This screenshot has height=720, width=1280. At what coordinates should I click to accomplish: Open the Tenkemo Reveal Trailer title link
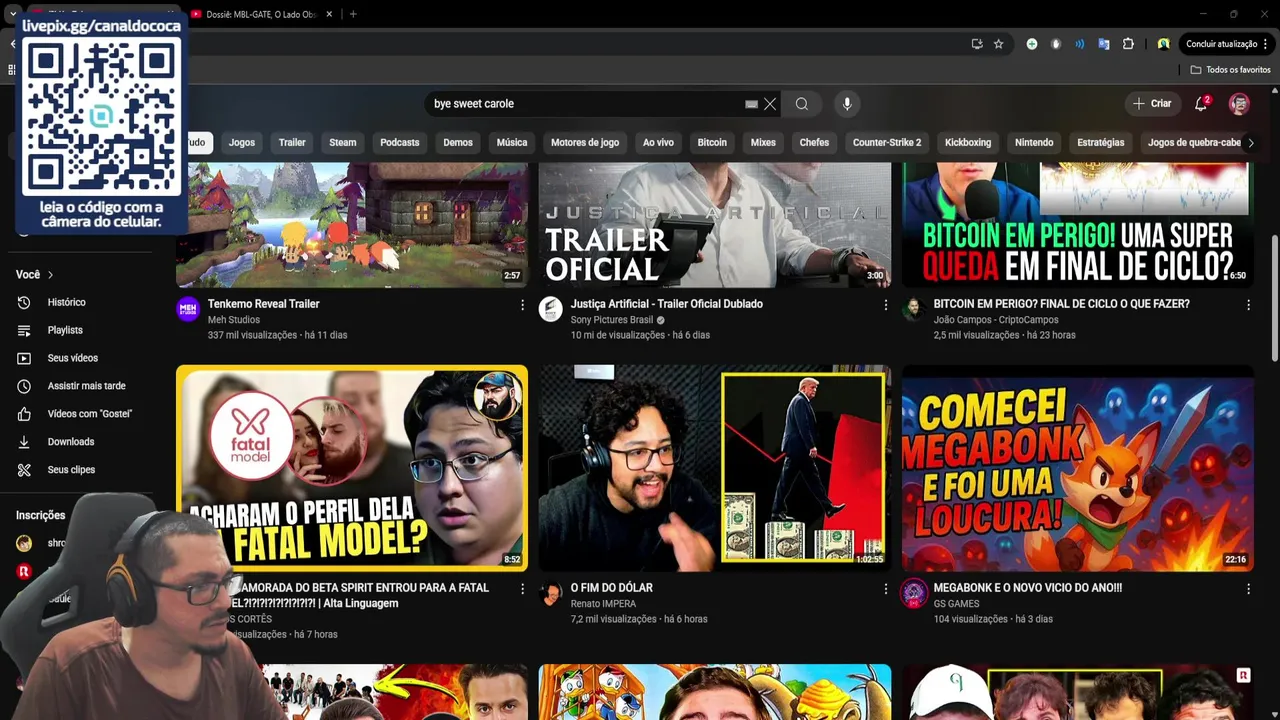pos(264,304)
